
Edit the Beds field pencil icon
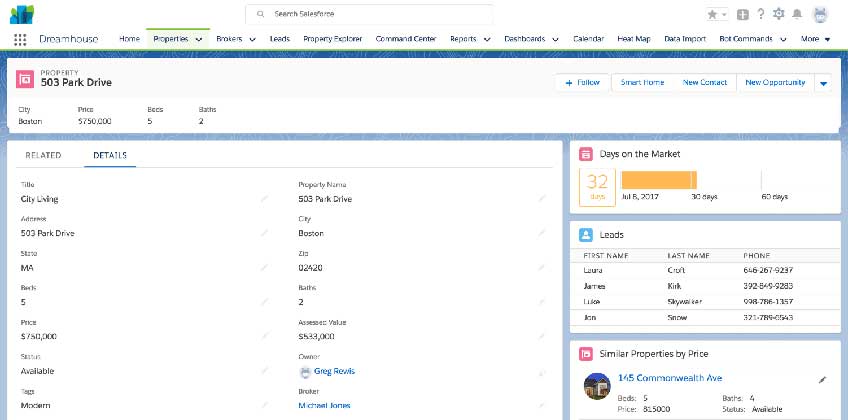[x=264, y=302]
